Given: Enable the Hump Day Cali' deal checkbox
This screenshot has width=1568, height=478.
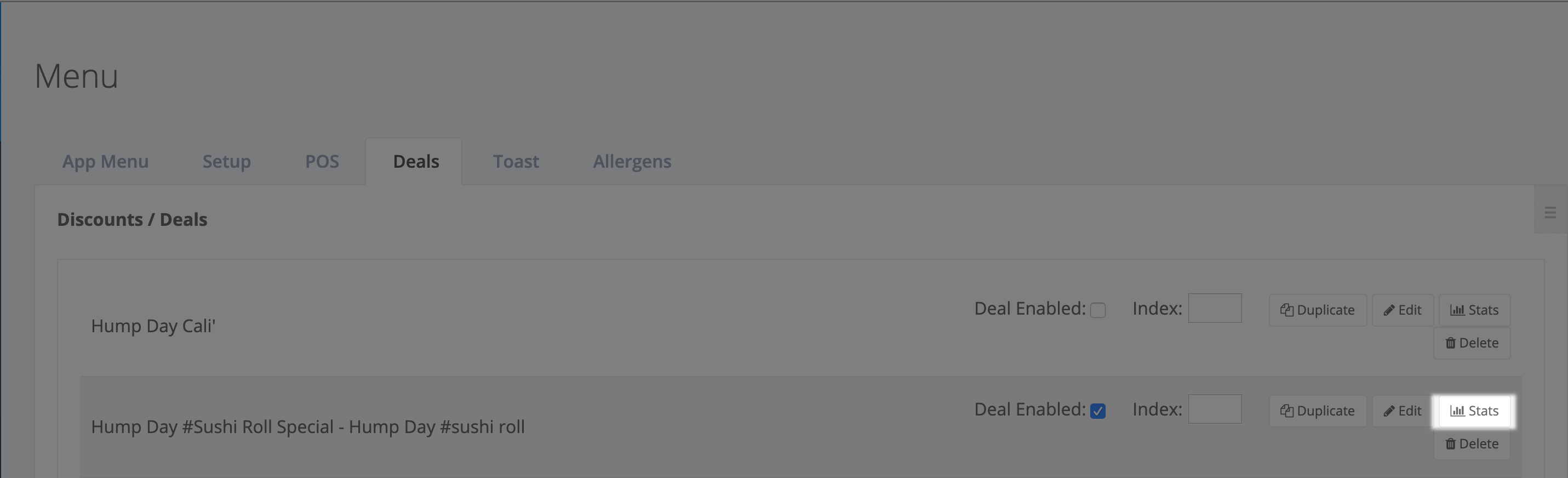Looking at the screenshot, I should 1097,310.
